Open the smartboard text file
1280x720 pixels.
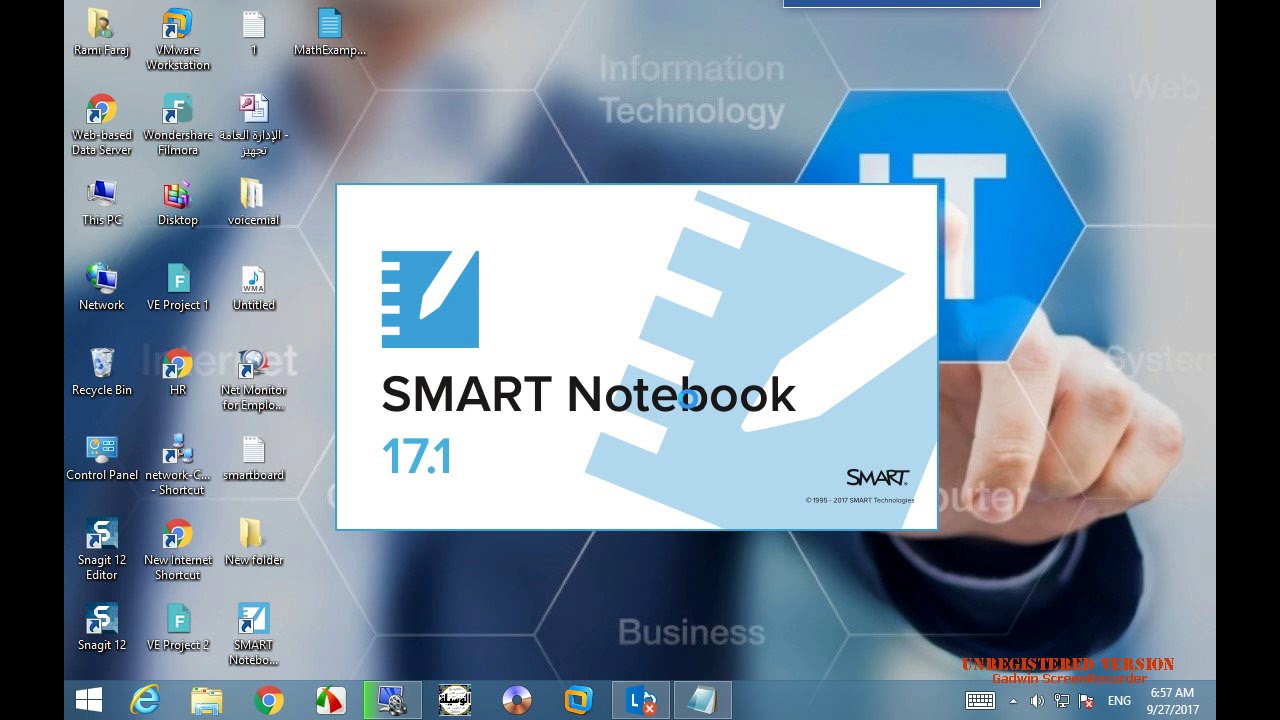pos(254,458)
